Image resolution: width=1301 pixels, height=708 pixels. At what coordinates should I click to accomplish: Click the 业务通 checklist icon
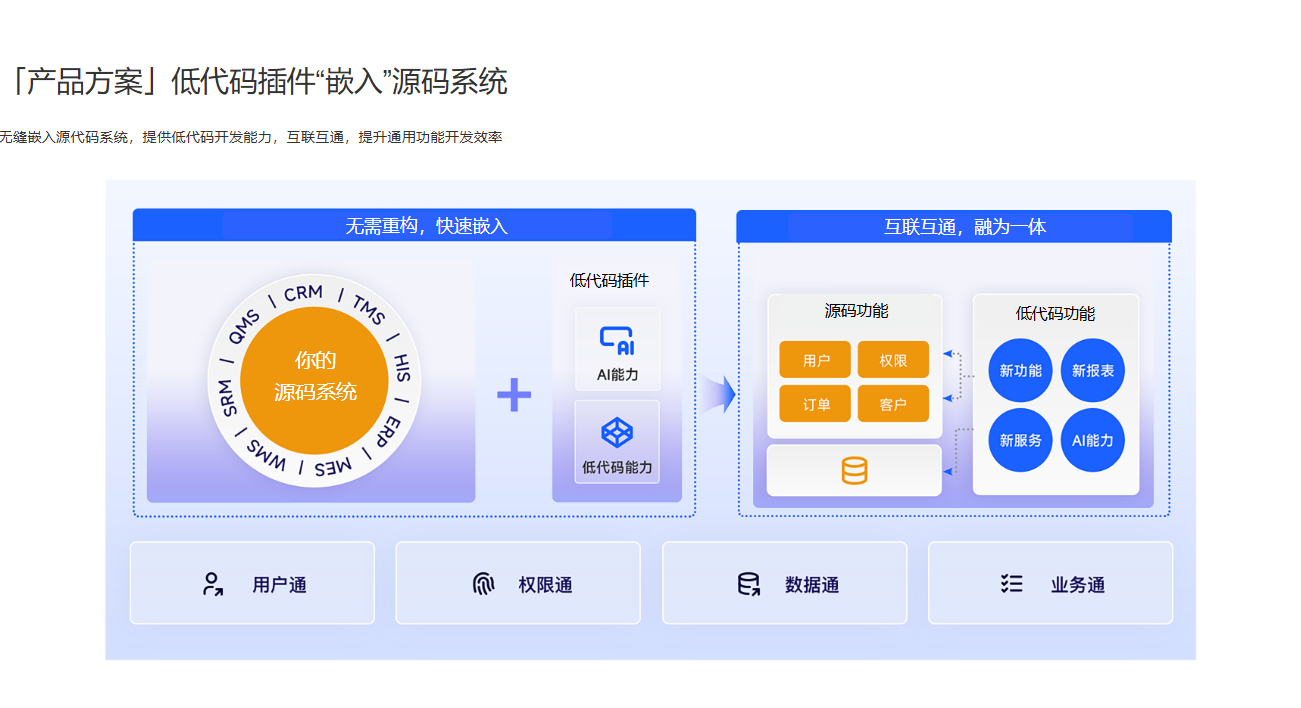tap(1012, 584)
